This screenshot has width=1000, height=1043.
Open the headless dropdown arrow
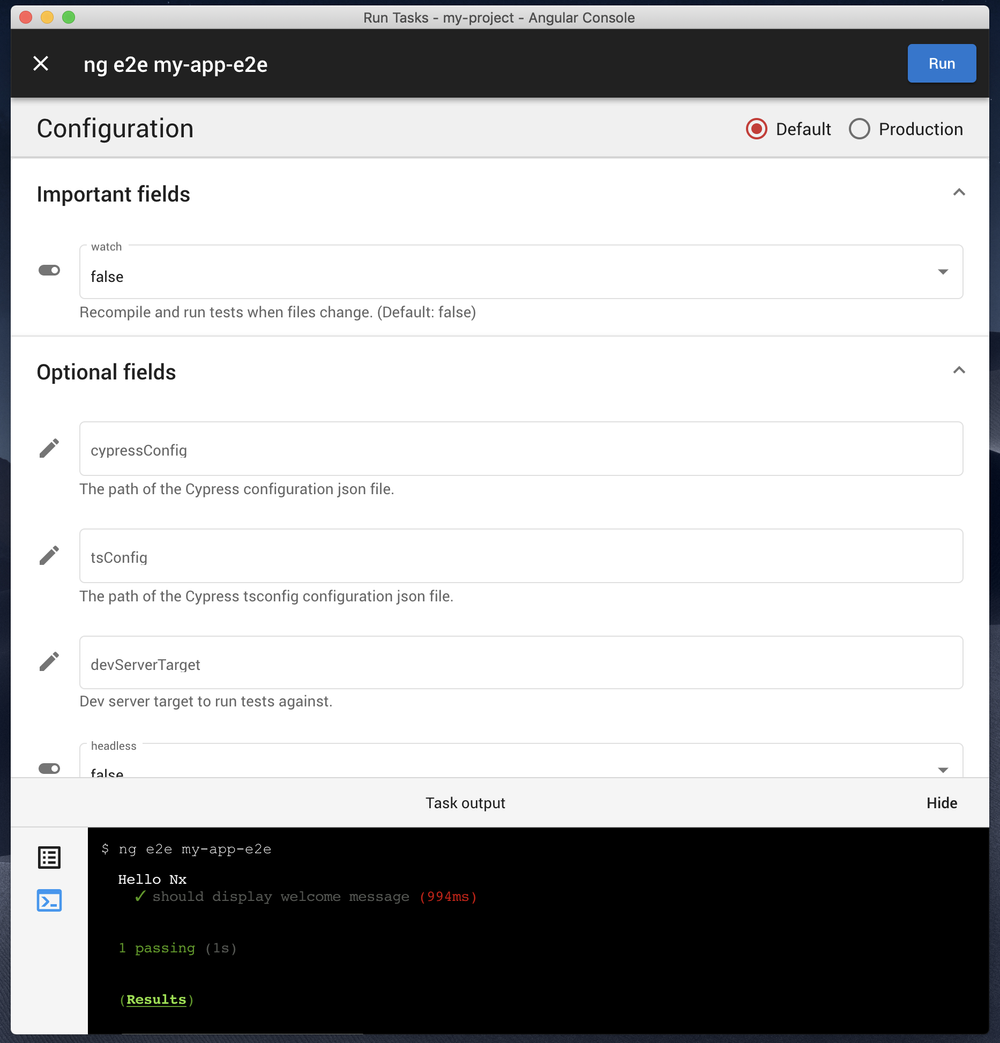pyautogui.click(x=942, y=769)
